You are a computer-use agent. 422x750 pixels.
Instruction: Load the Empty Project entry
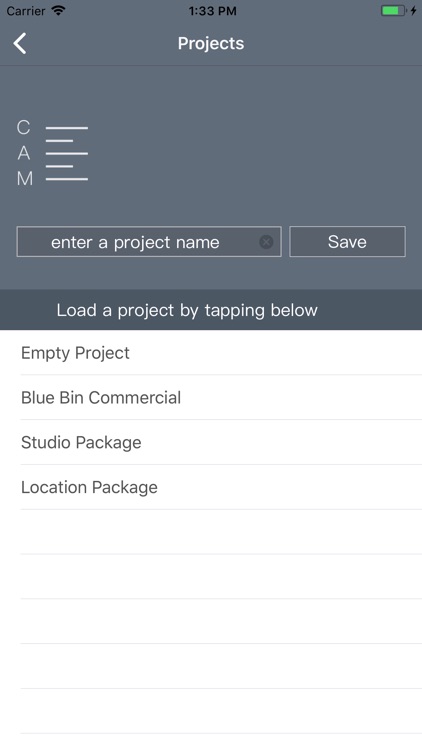coord(211,353)
